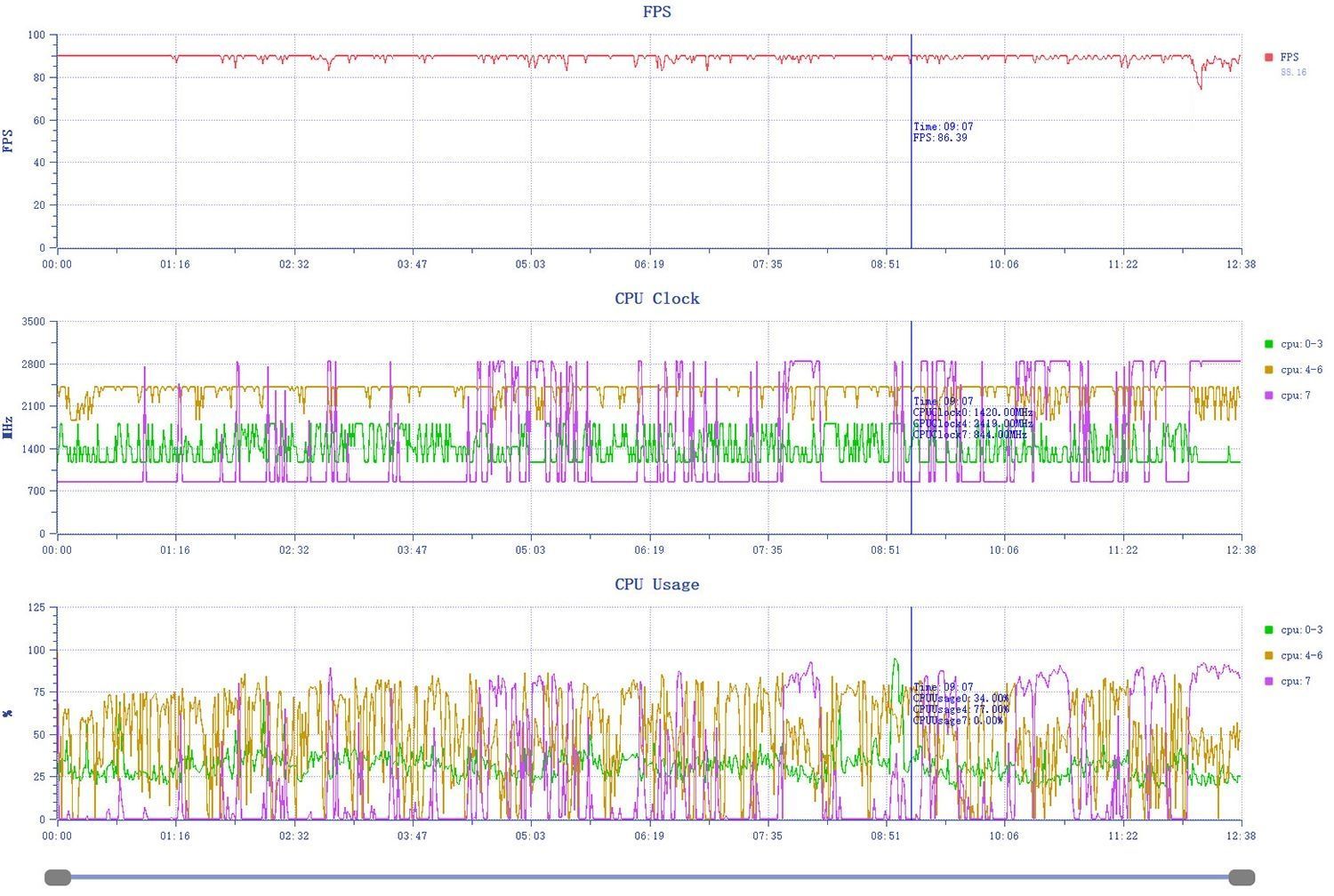Click the left handle of the range slider

tap(58, 877)
